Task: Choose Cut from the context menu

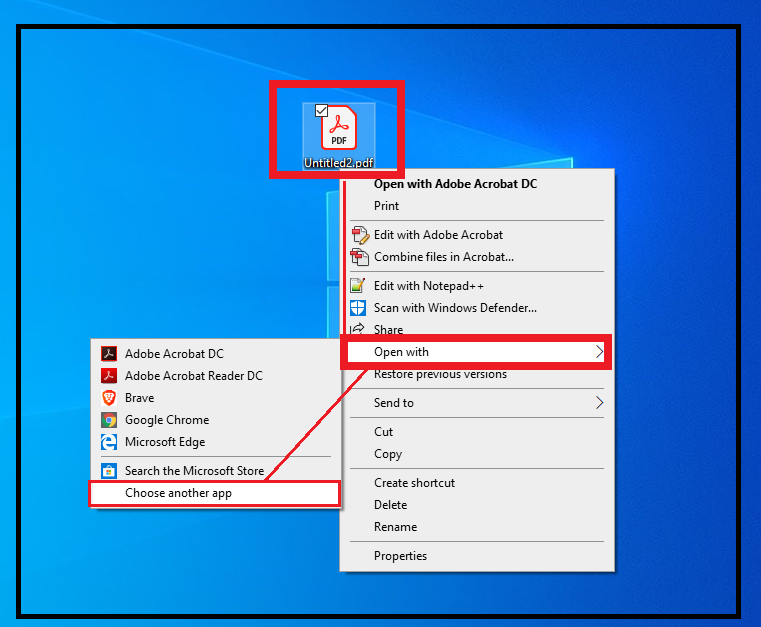Action: pos(383,432)
